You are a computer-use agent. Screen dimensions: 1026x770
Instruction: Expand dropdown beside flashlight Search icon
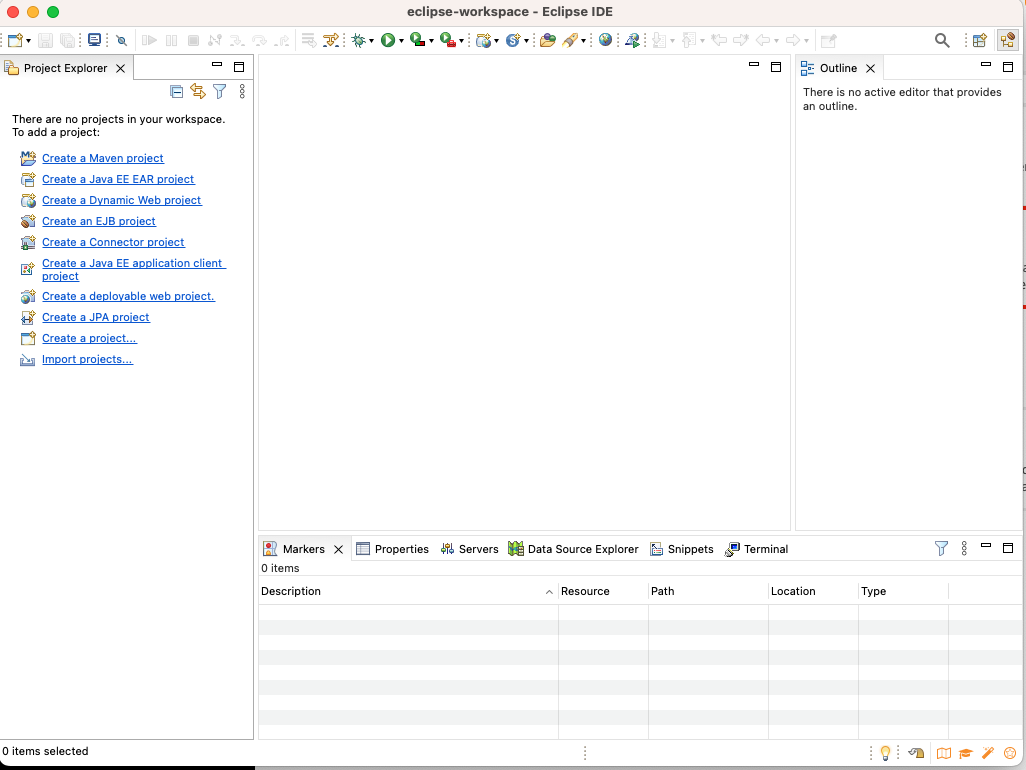click(x=583, y=41)
